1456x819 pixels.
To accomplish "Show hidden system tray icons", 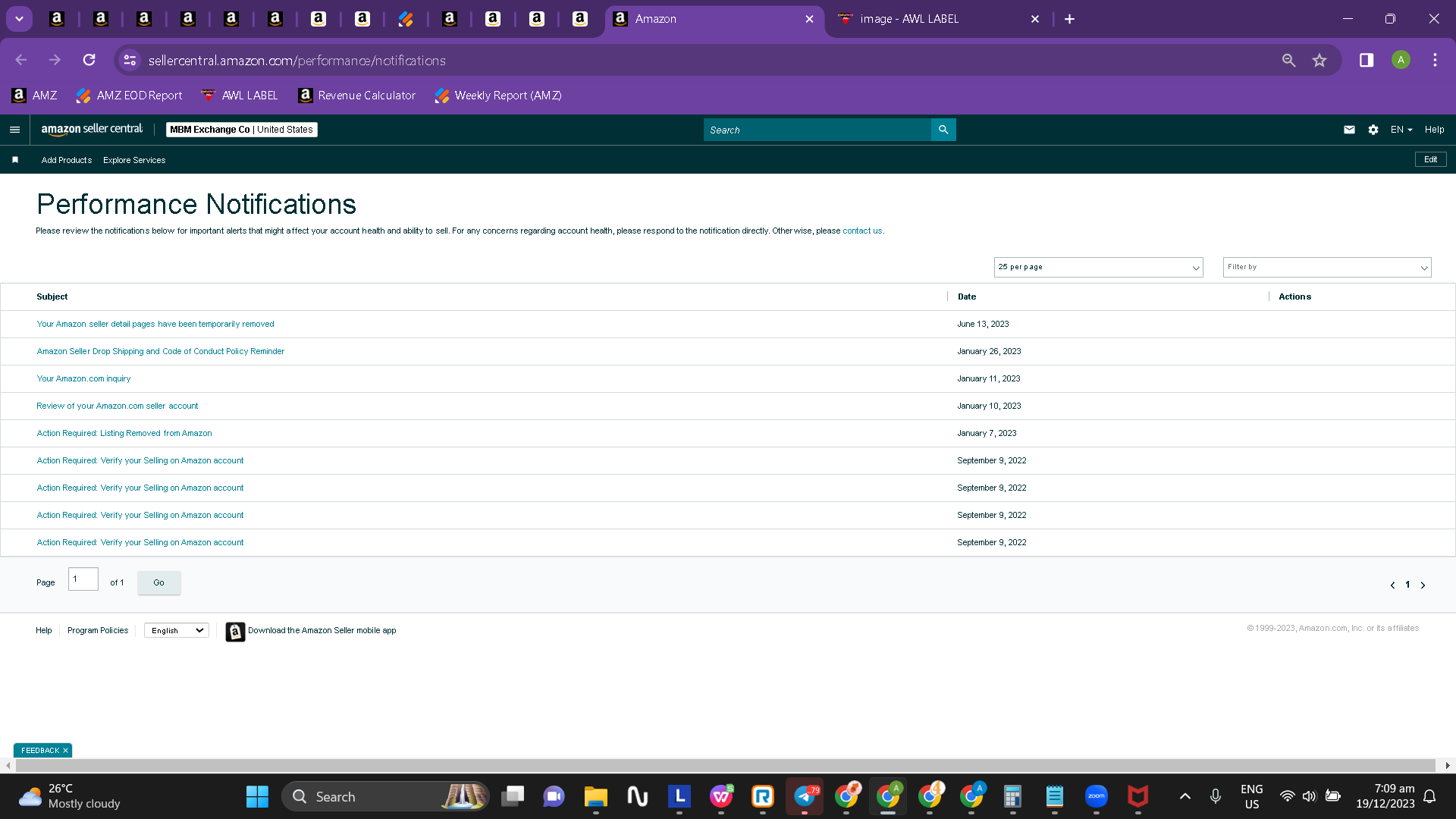I will tap(1185, 796).
